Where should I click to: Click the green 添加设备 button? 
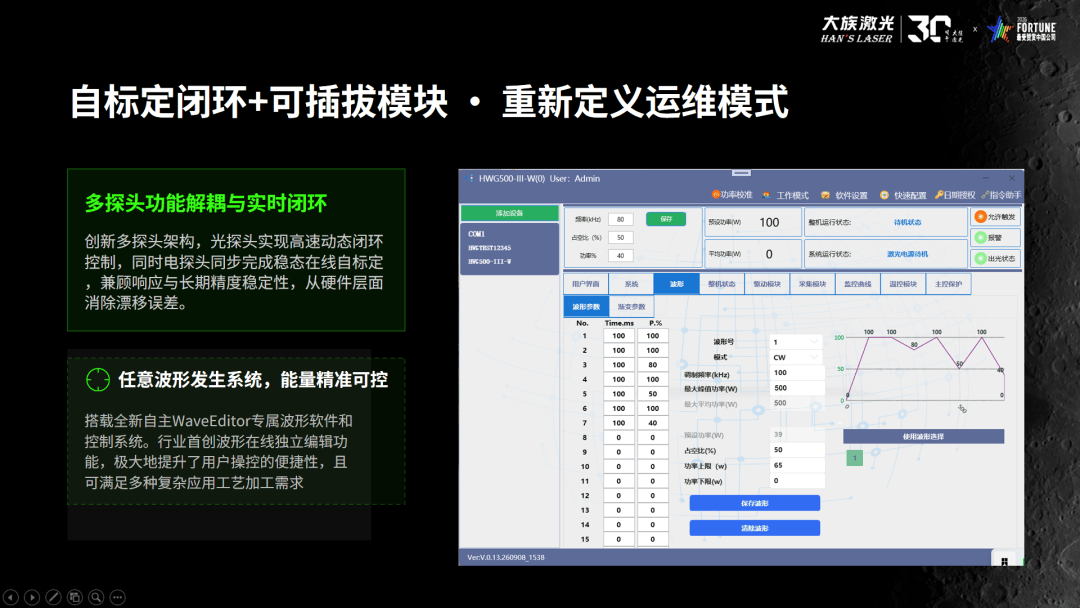[510, 213]
